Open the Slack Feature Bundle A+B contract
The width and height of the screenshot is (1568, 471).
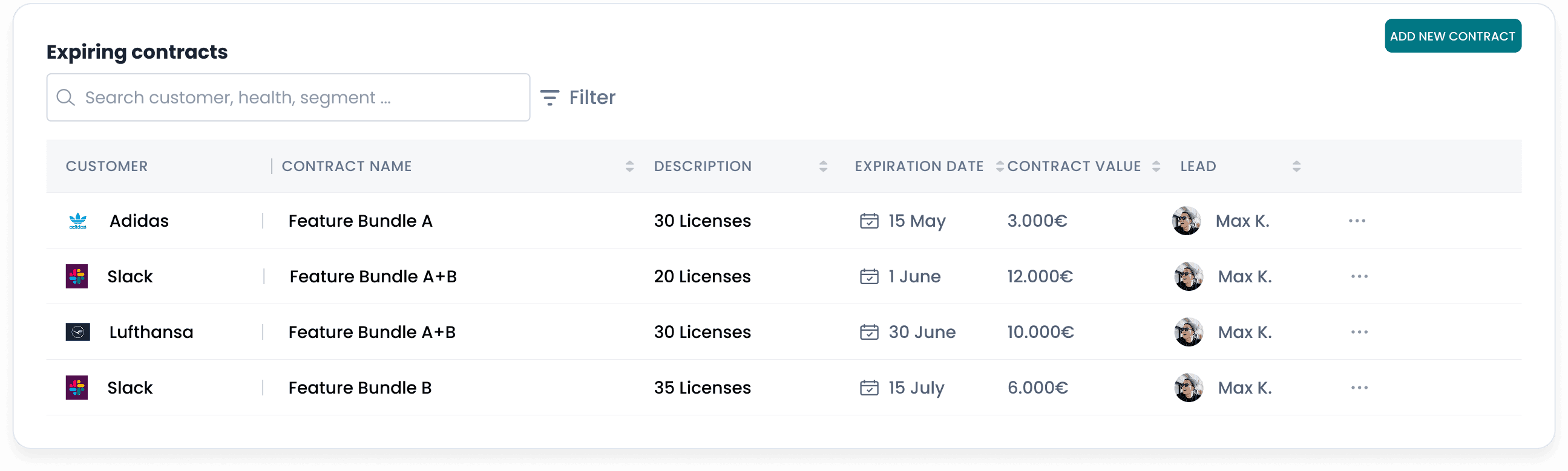[x=373, y=277]
